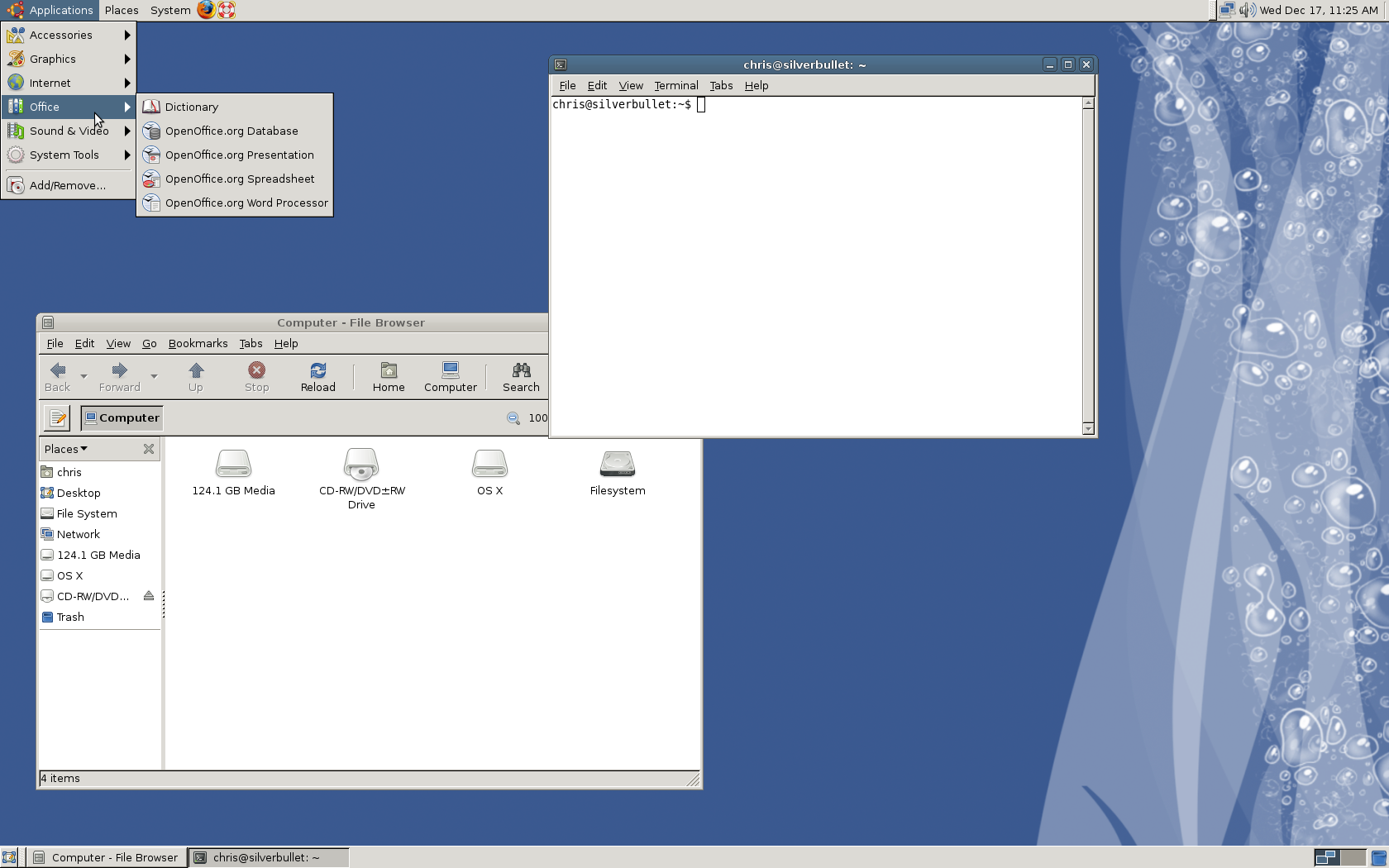
Task: Toggle the location text entry pencil button
Action: tap(57, 418)
